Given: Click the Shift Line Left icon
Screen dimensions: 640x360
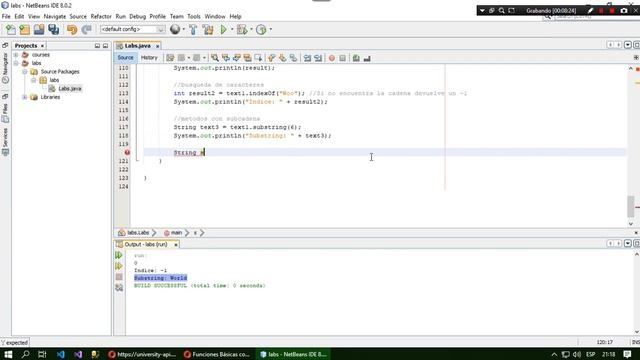Looking at the screenshot, I should (307, 58).
